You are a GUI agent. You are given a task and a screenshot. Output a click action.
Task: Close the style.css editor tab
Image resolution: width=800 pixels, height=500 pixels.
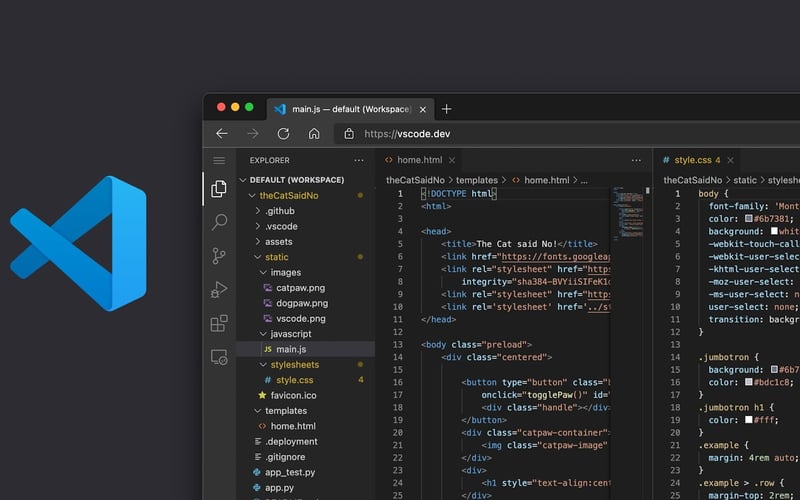[x=731, y=160]
